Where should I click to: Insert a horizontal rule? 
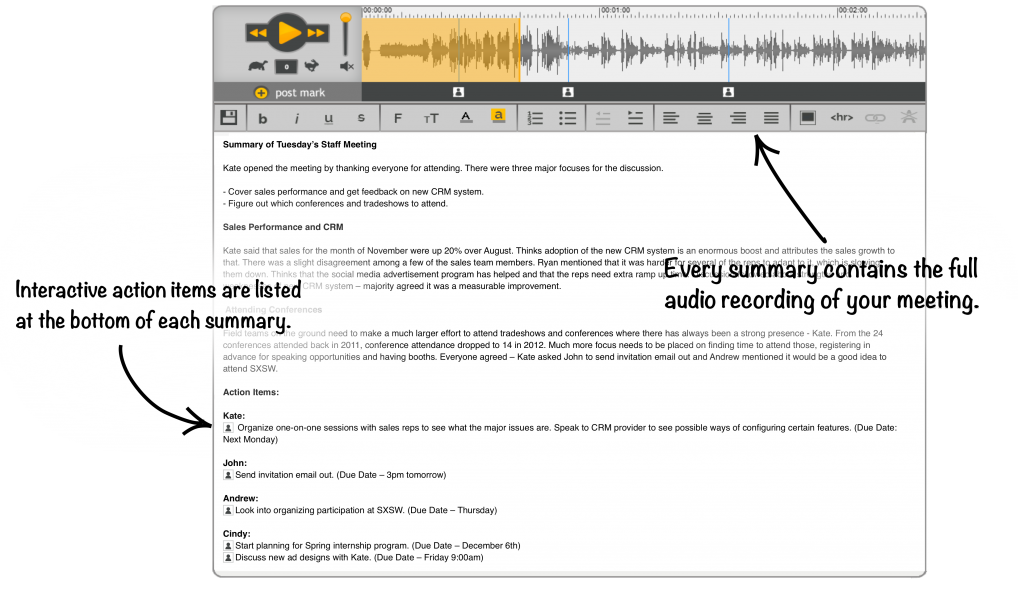(841, 118)
